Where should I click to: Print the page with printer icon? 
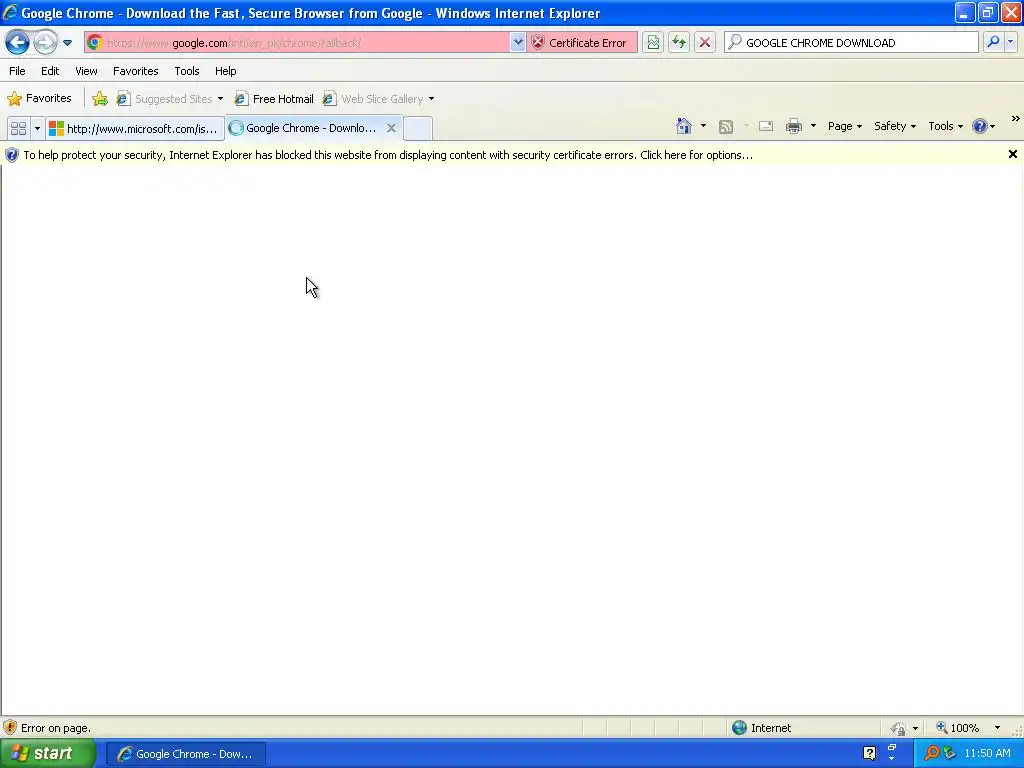(x=794, y=126)
